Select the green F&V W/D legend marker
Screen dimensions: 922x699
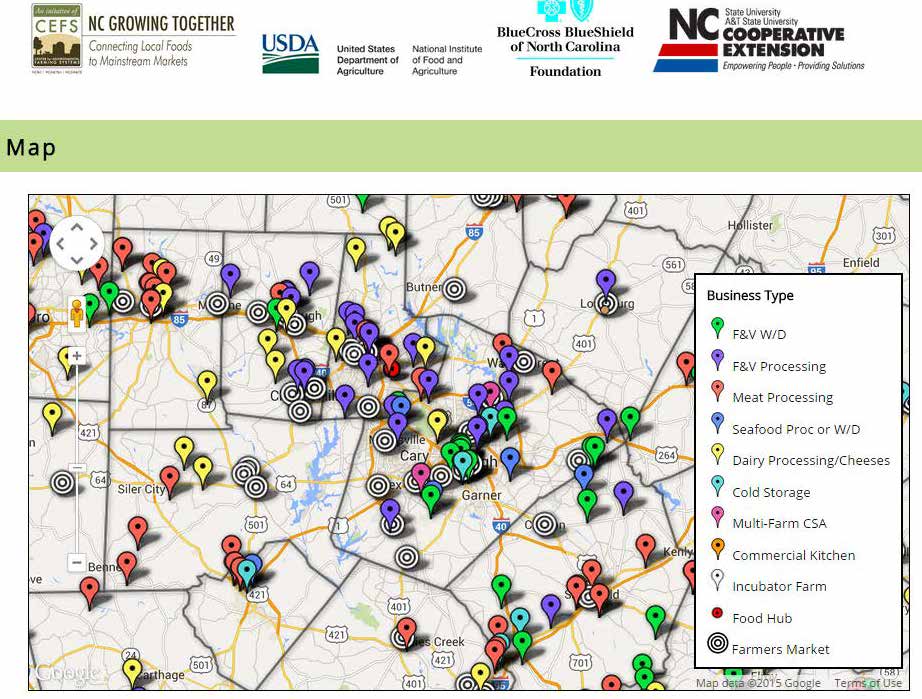717,326
